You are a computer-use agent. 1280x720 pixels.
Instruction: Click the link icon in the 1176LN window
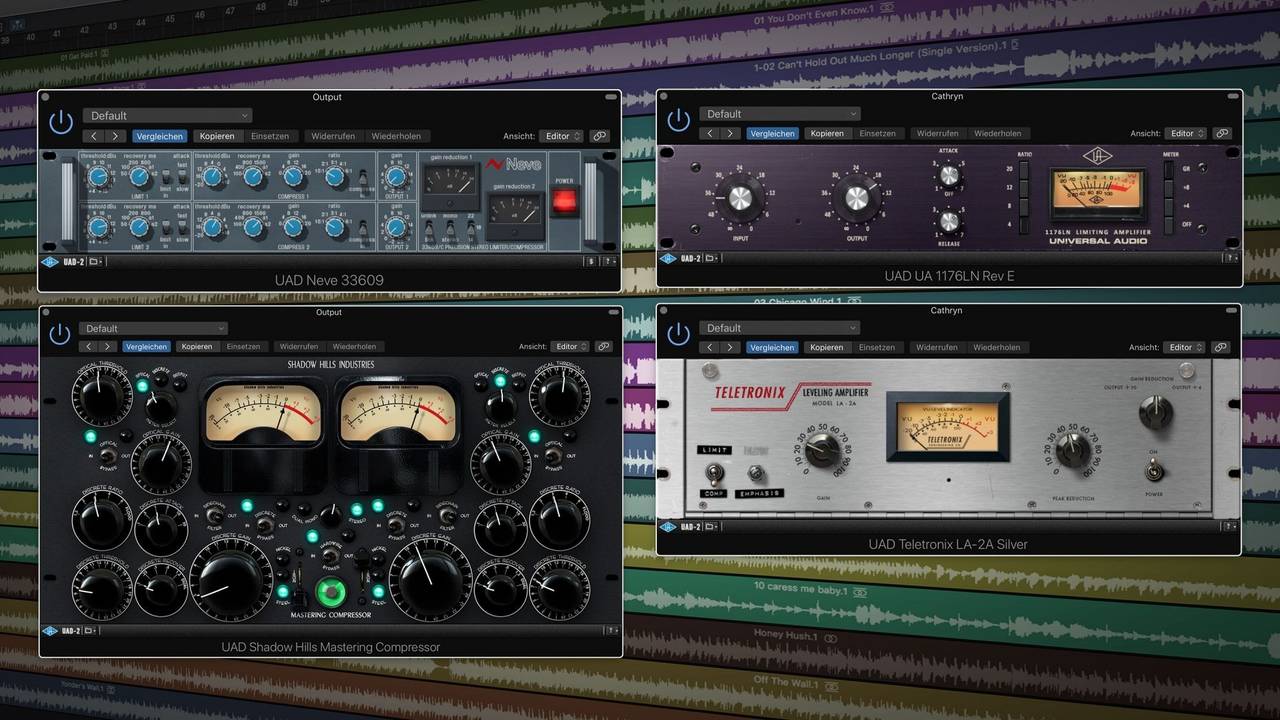(x=1221, y=133)
